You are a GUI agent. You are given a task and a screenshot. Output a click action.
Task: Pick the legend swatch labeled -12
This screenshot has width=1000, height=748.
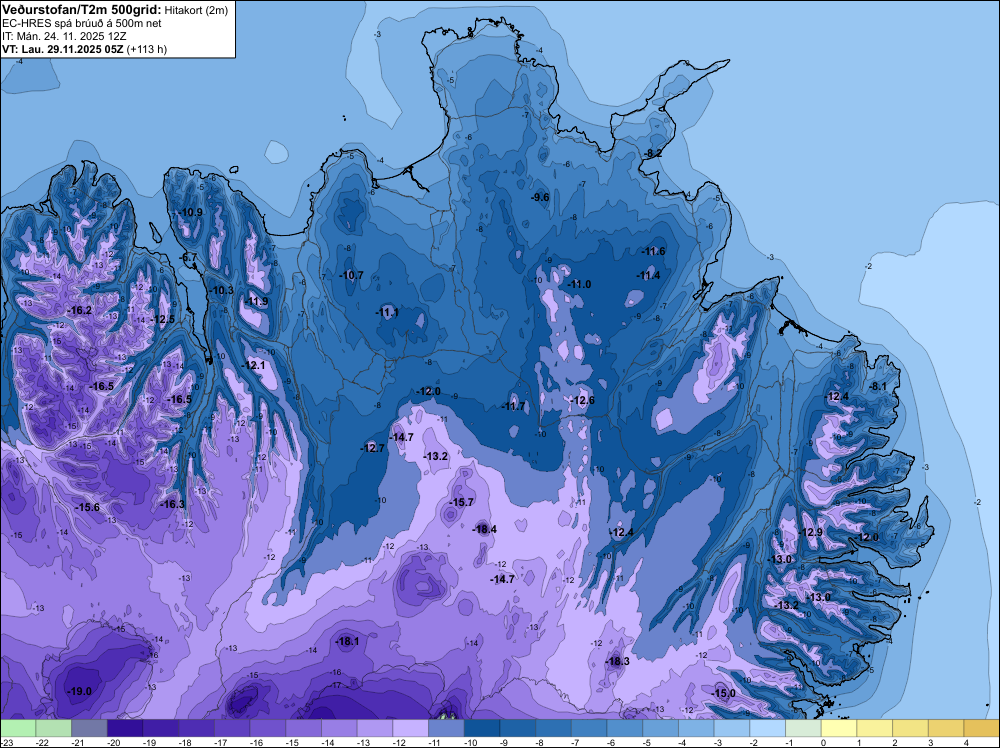411,728
